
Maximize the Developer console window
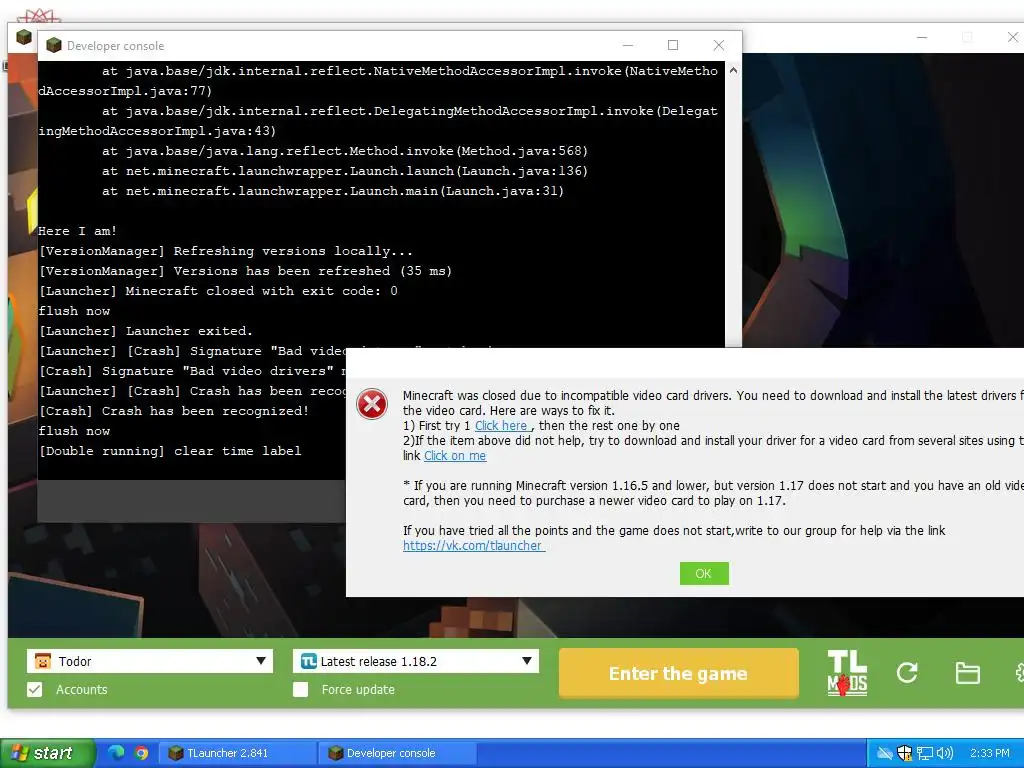pyautogui.click(x=673, y=45)
